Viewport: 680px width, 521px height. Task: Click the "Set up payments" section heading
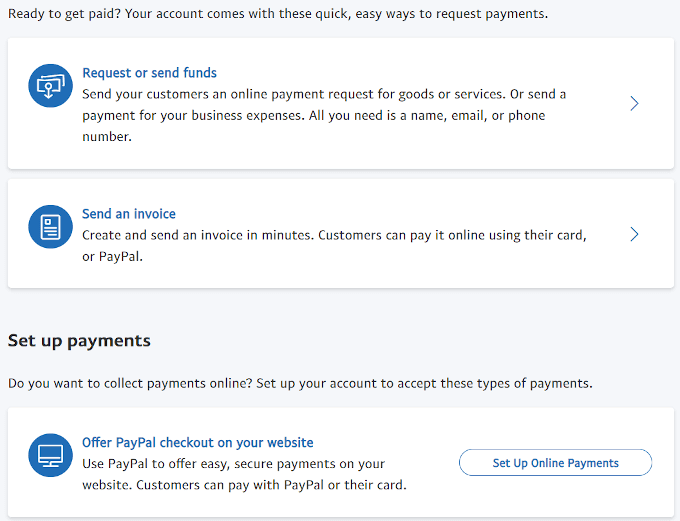click(79, 341)
